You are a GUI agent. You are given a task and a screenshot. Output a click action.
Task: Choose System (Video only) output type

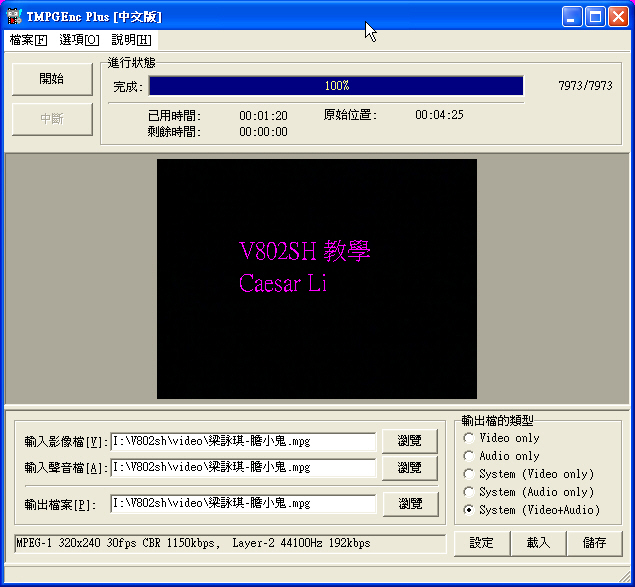click(469, 474)
